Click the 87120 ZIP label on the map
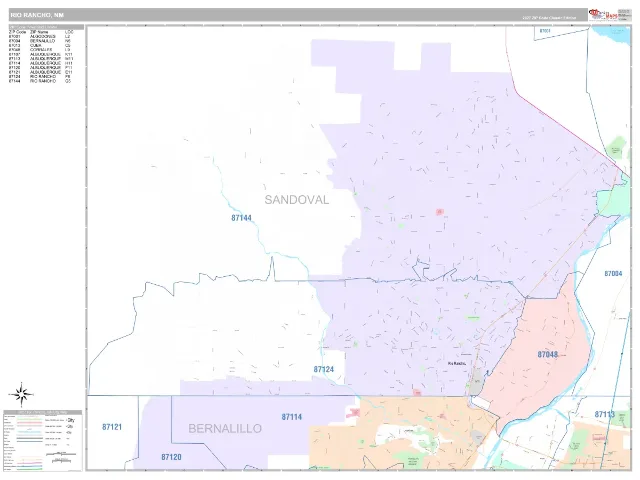The width and height of the screenshot is (640, 480). coord(171,457)
